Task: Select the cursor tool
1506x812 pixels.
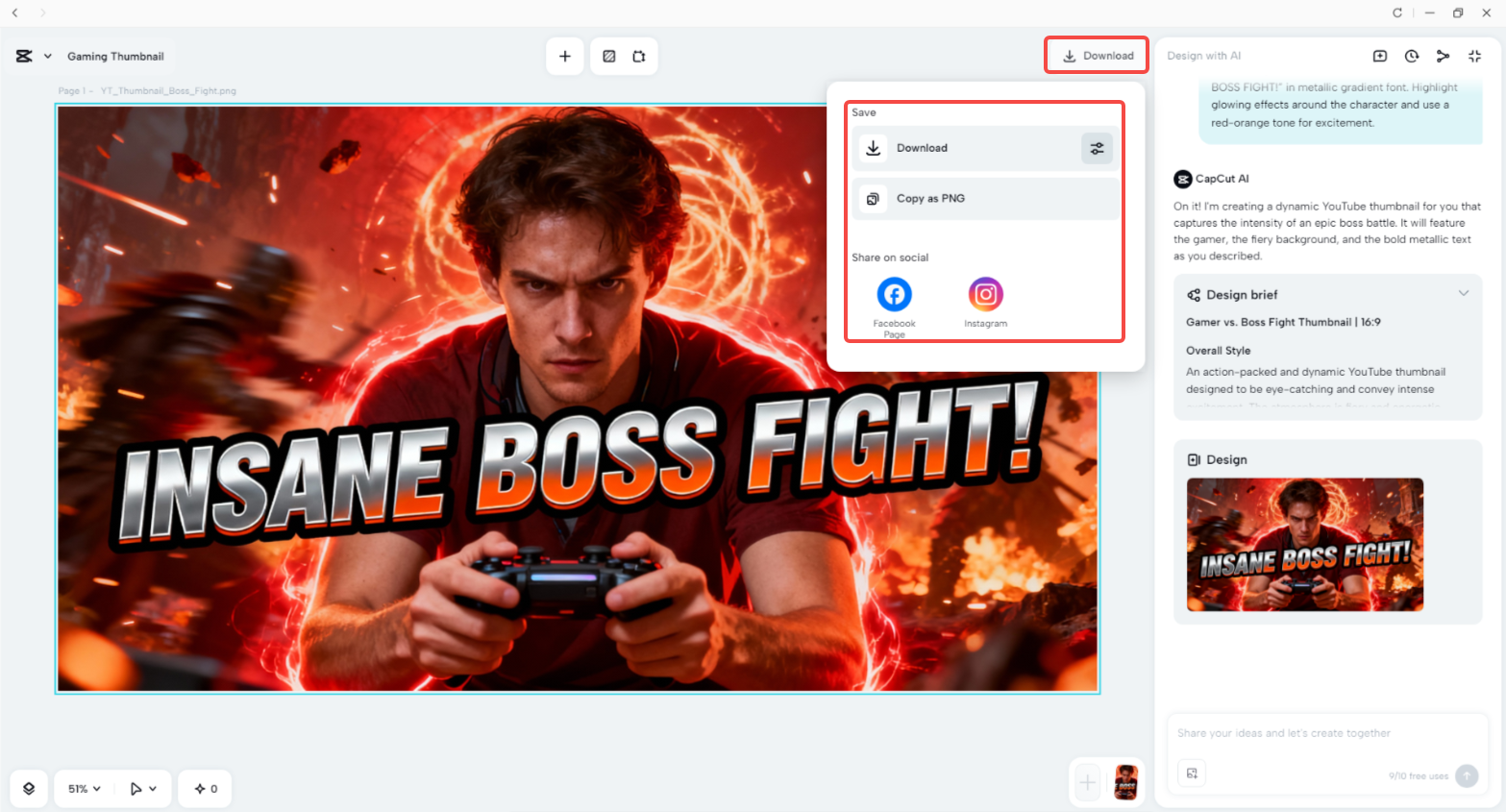Action: point(136,788)
